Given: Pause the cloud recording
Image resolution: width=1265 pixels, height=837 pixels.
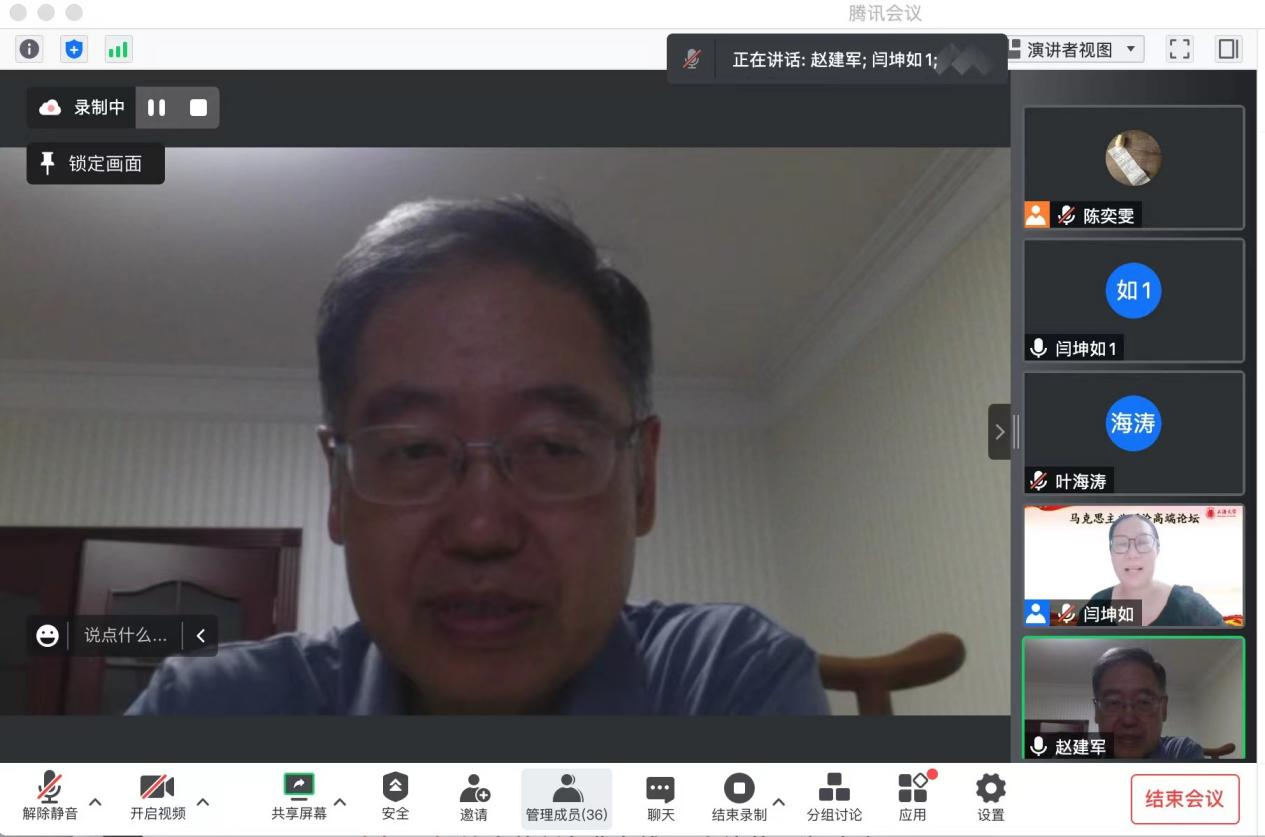Looking at the screenshot, I should (x=157, y=108).
